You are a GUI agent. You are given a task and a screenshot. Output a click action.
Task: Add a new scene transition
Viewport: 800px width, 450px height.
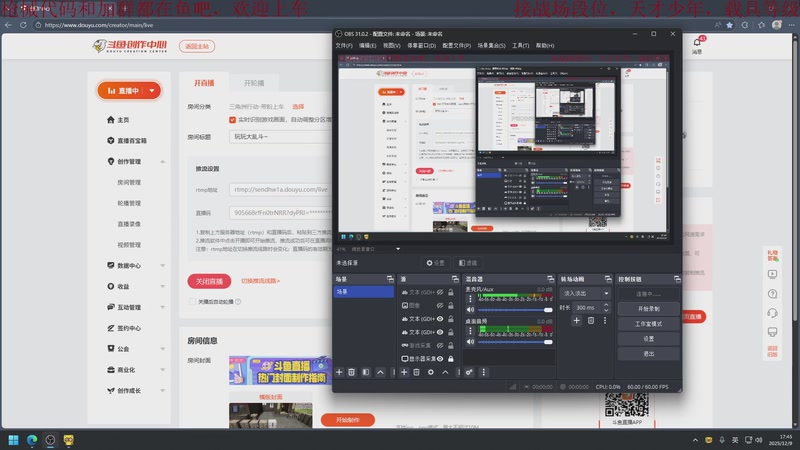click(577, 320)
